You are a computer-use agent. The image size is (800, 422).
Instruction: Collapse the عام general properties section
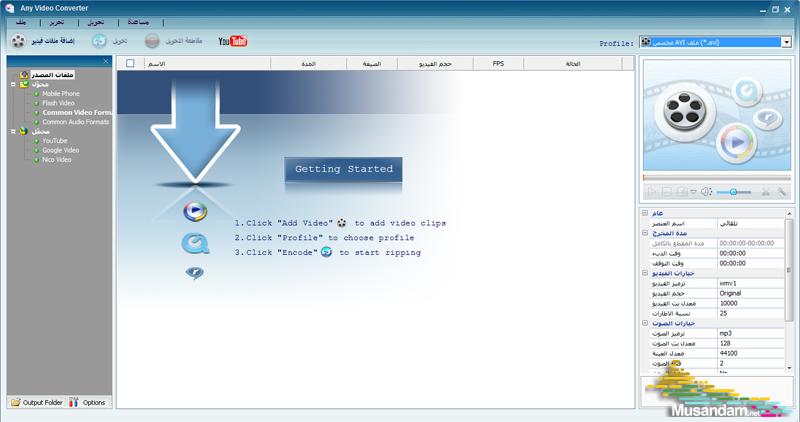(645, 213)
